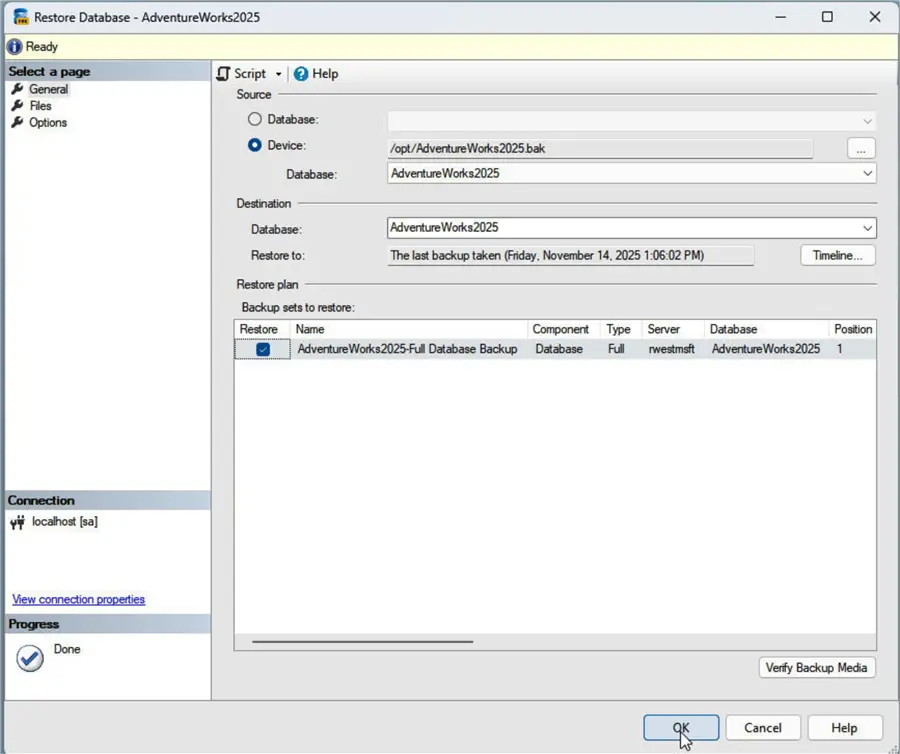Click localhost [sa] connection text

pos(65,522)
